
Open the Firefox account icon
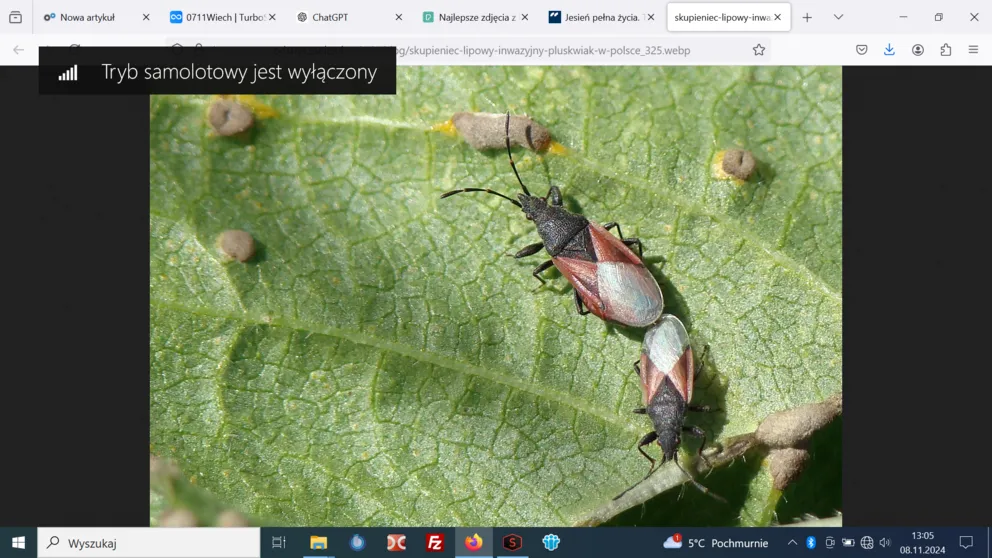918,49
